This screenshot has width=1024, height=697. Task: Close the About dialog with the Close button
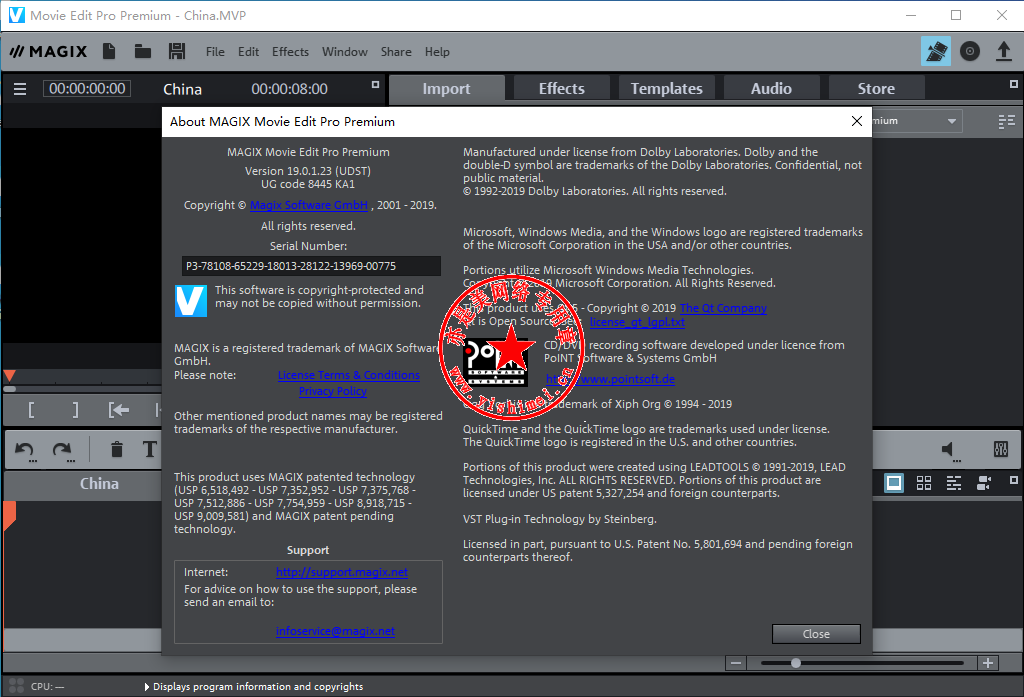pos(816,634)
